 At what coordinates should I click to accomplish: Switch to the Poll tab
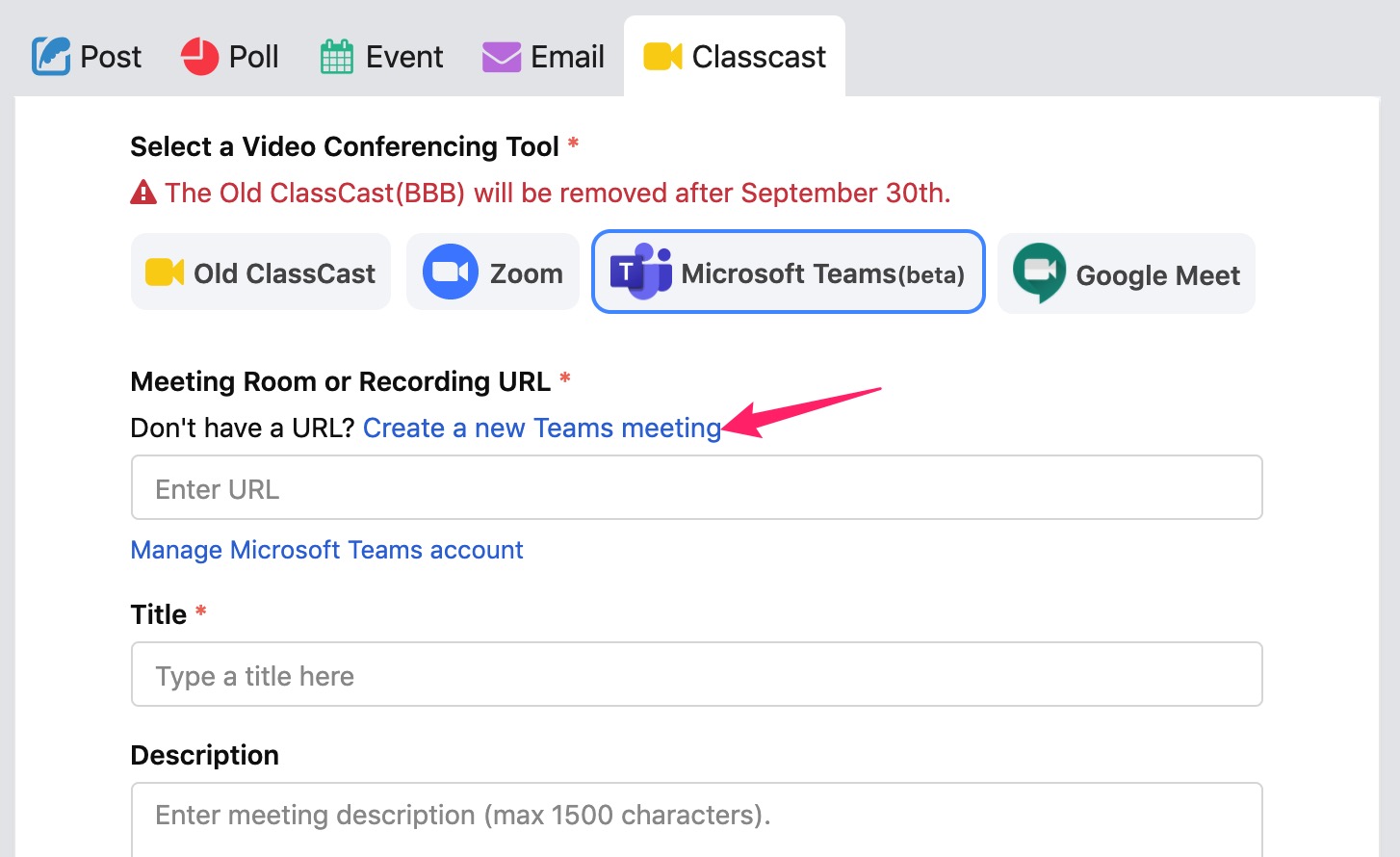click(x=230, y=57)
